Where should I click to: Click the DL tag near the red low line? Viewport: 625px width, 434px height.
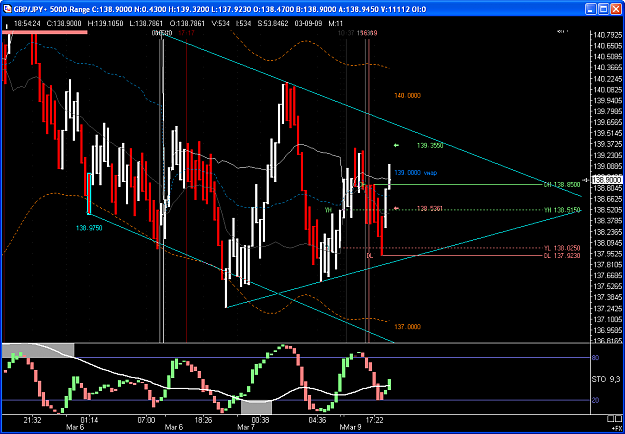[369, 255]
